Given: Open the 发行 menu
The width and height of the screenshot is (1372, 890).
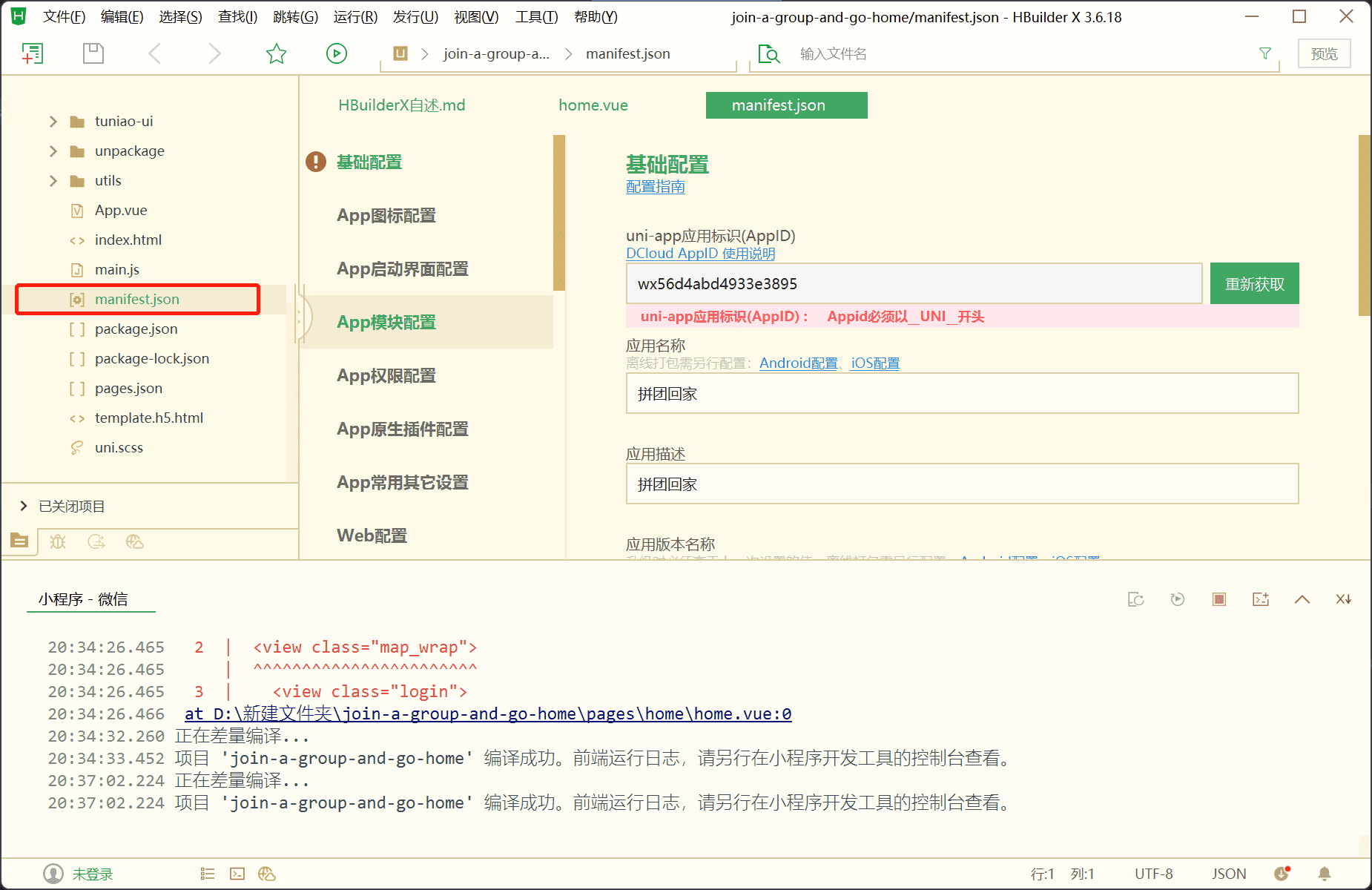Looking at the screenshot, I should [x=415, y=17].
